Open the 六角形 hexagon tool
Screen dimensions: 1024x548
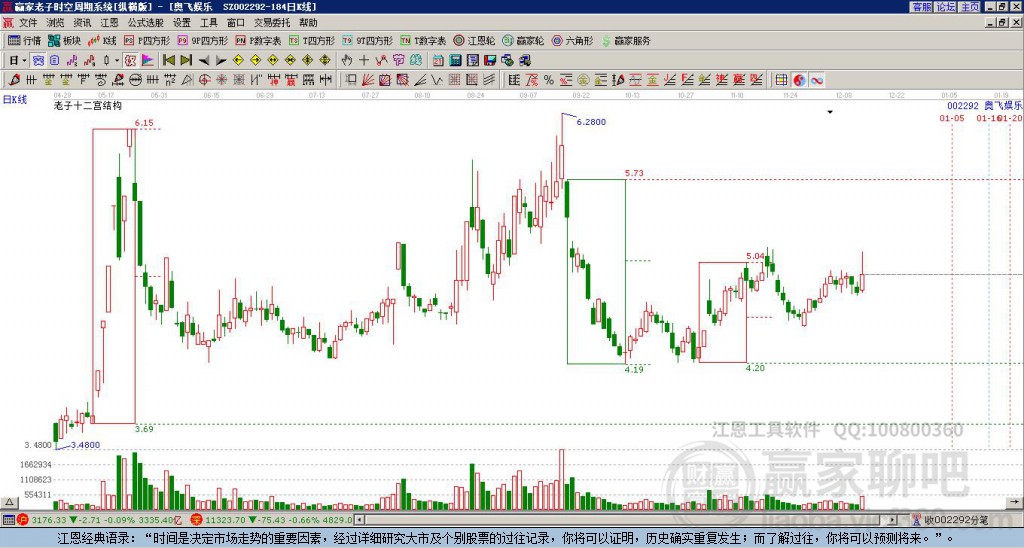(x=572, y=41)
